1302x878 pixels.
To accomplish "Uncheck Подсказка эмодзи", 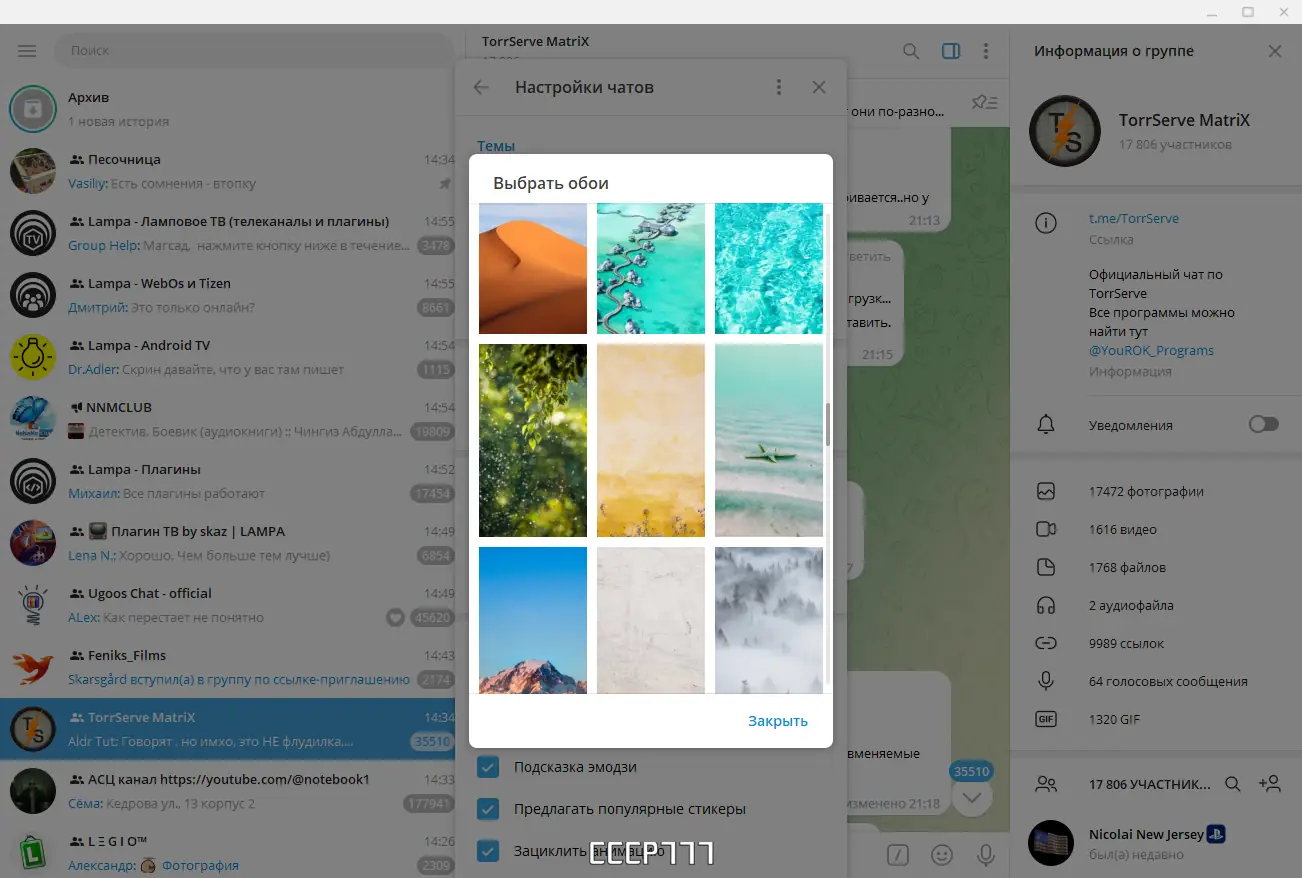I will [488, 767].
